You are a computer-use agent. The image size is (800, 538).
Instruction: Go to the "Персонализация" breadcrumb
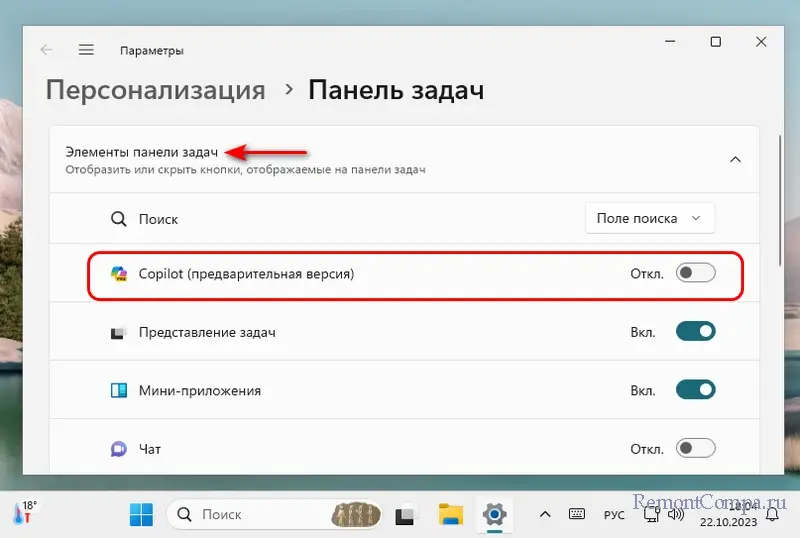(x=155, y=90)
